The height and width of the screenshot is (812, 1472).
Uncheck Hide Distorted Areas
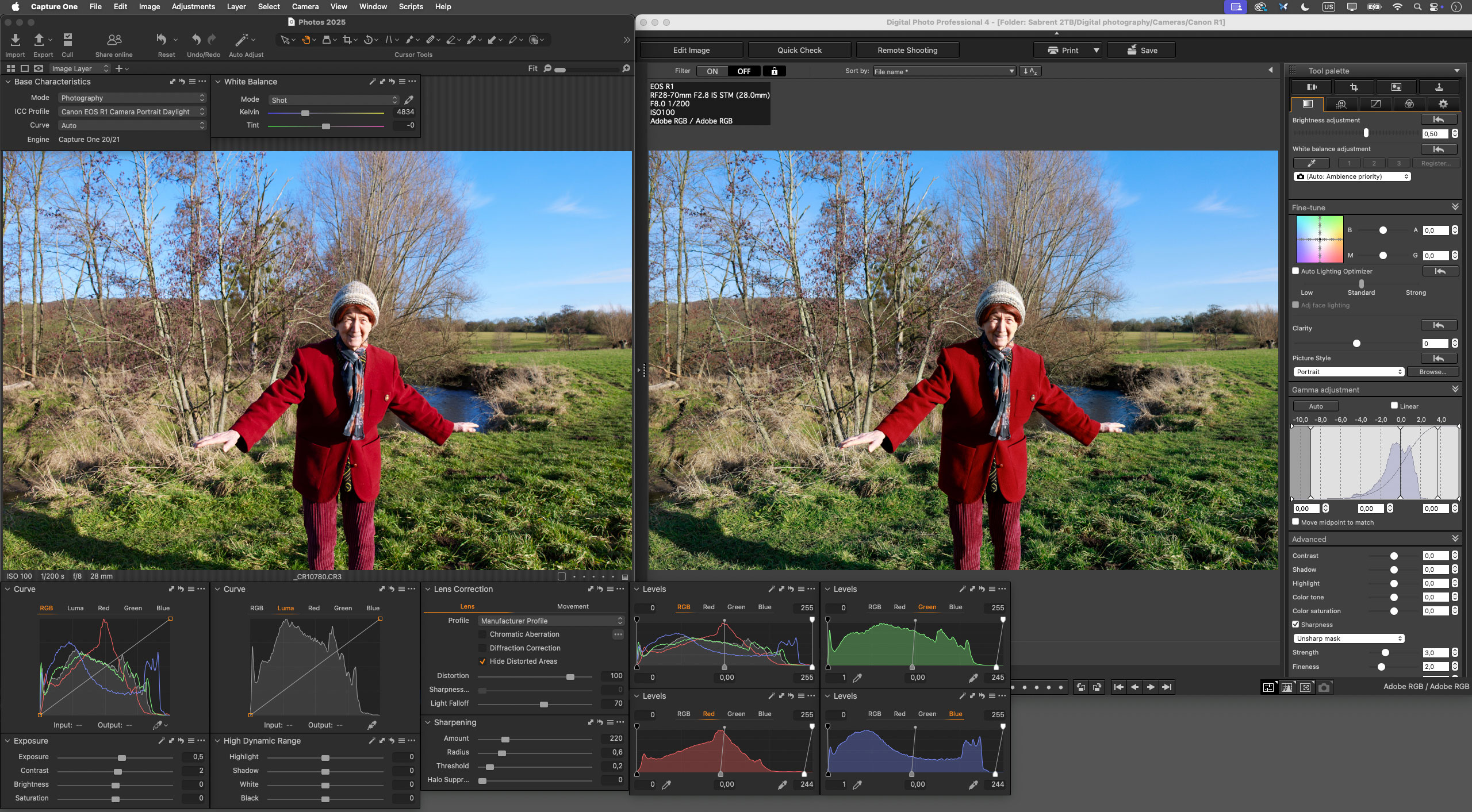click(482, 661)
